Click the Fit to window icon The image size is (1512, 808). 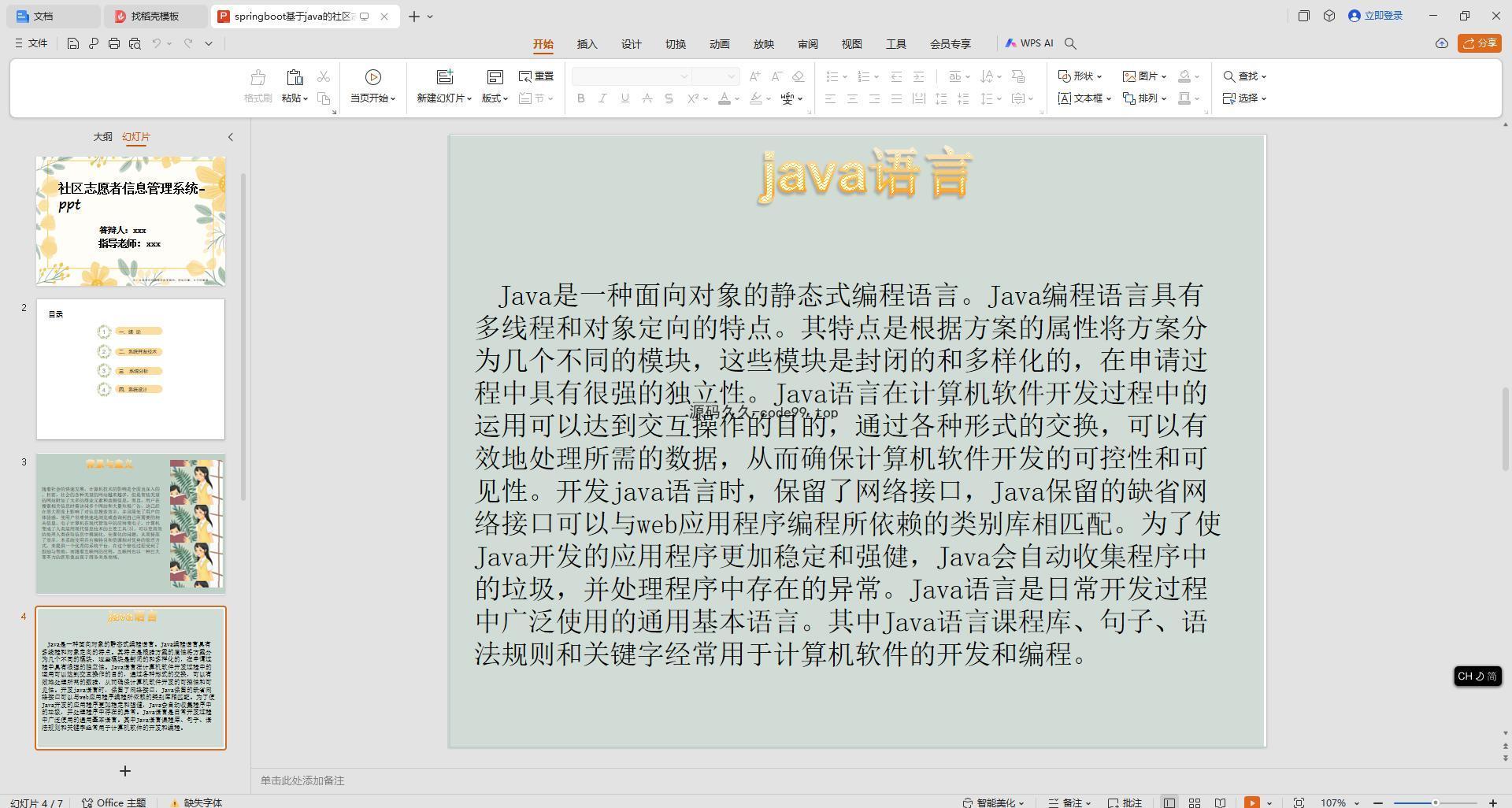pos(1299,802)
